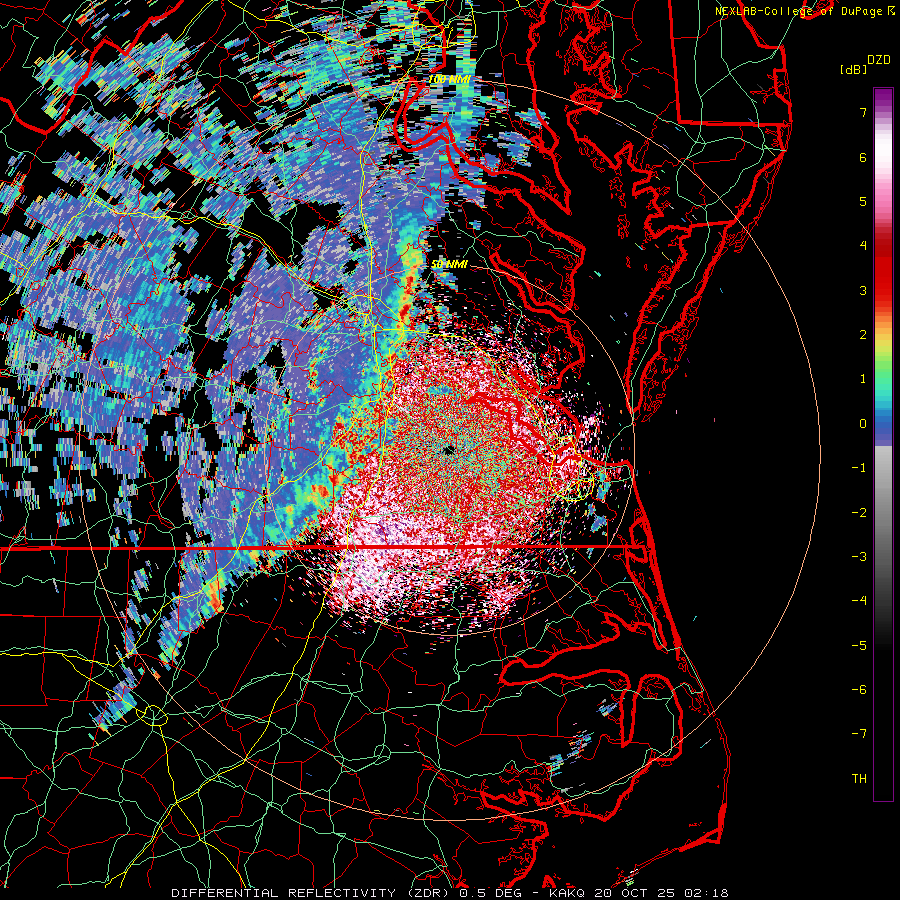Click the 5 value on the scale
This screenshot has width=900, height=900.
(x=863, y=201)
